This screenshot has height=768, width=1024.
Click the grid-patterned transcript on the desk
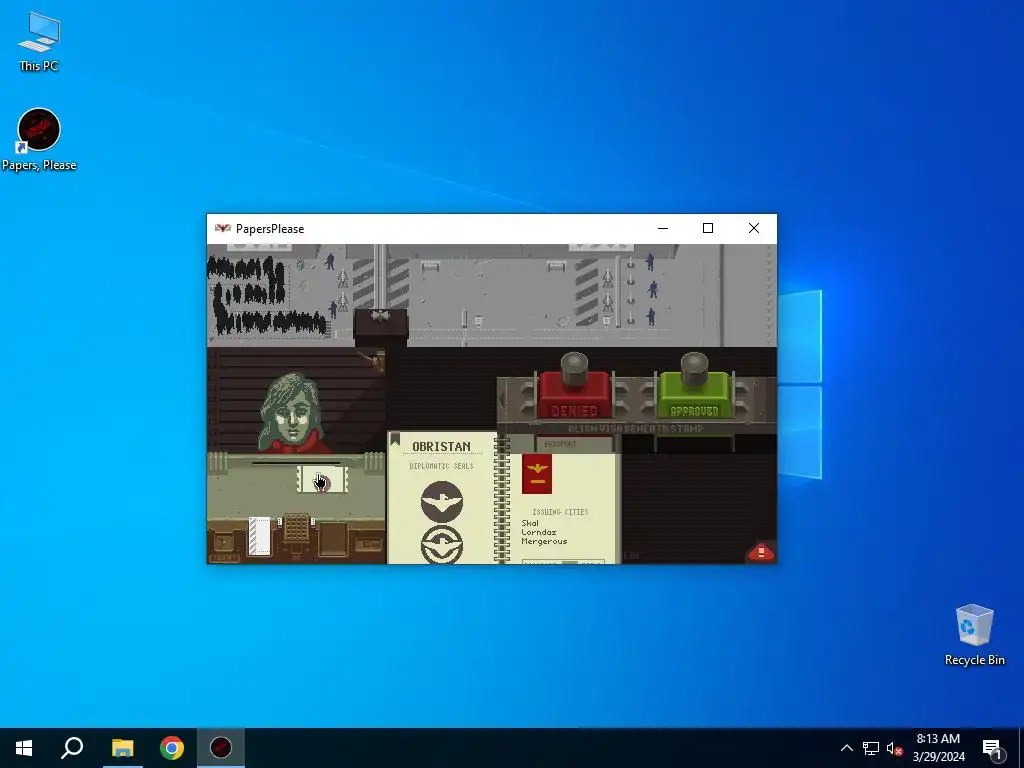[296, 527]
